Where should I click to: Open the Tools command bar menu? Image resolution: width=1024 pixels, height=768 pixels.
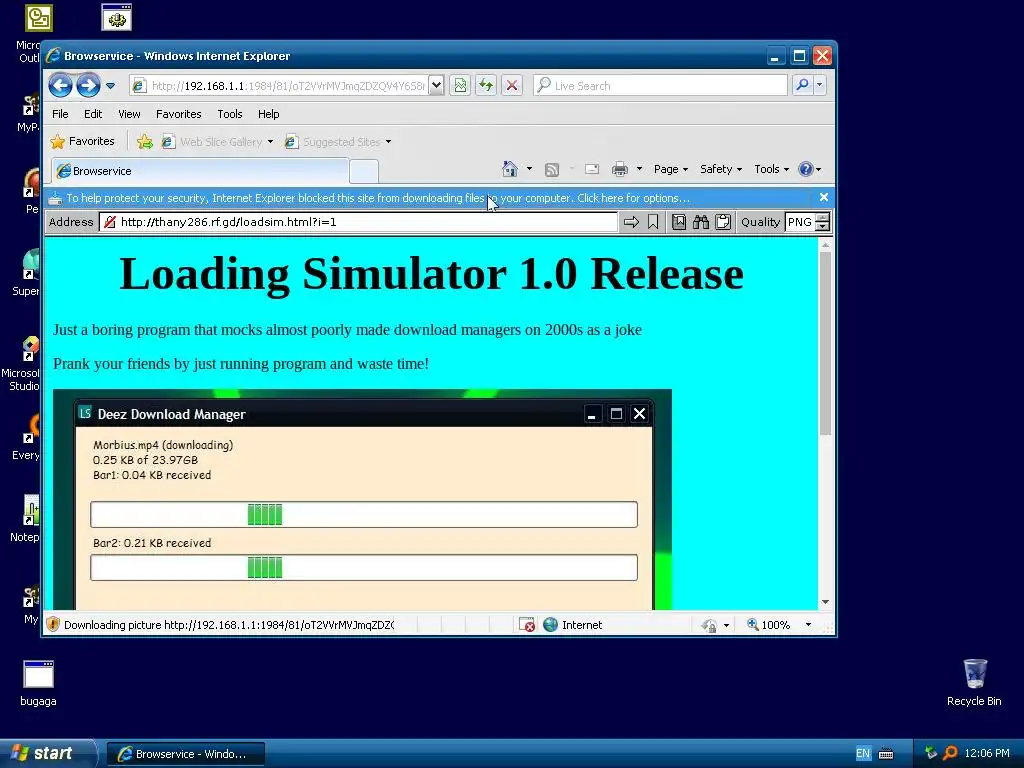click(x=771, y=170)
